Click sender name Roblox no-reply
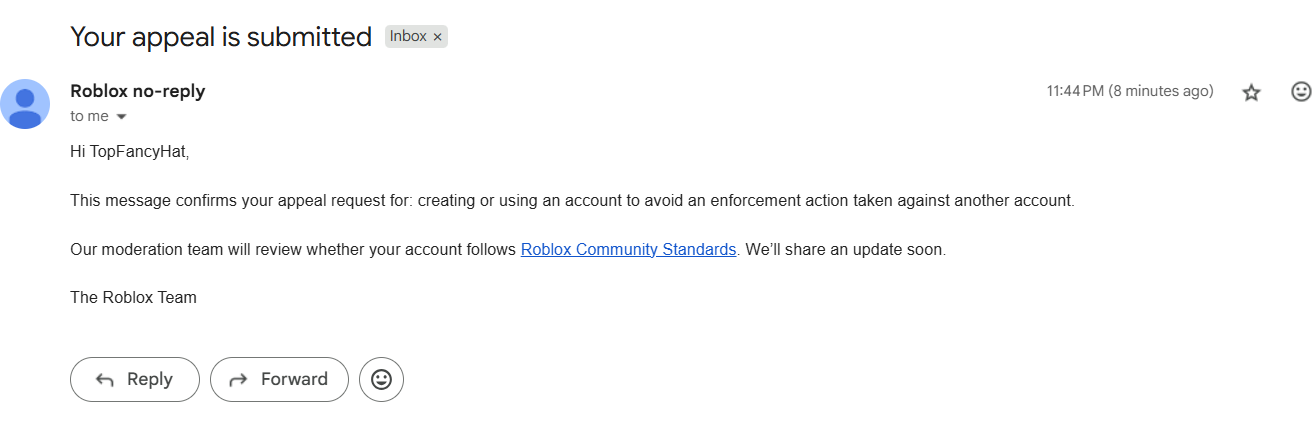The width and height of the screenshot is (1315, 426). pyautogui.click(x=137, y=91)
